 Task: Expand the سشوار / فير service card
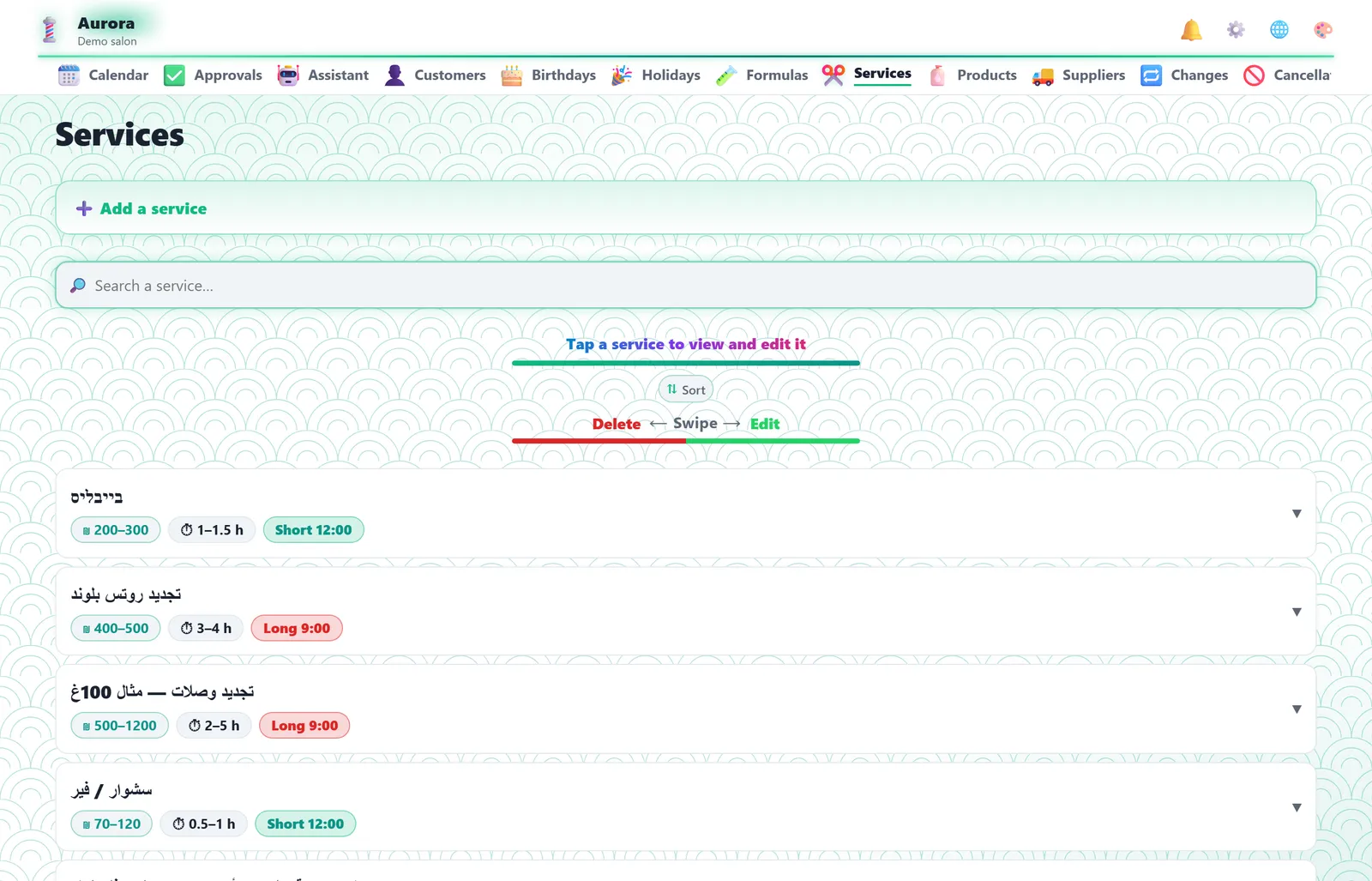coord(1297,807)
